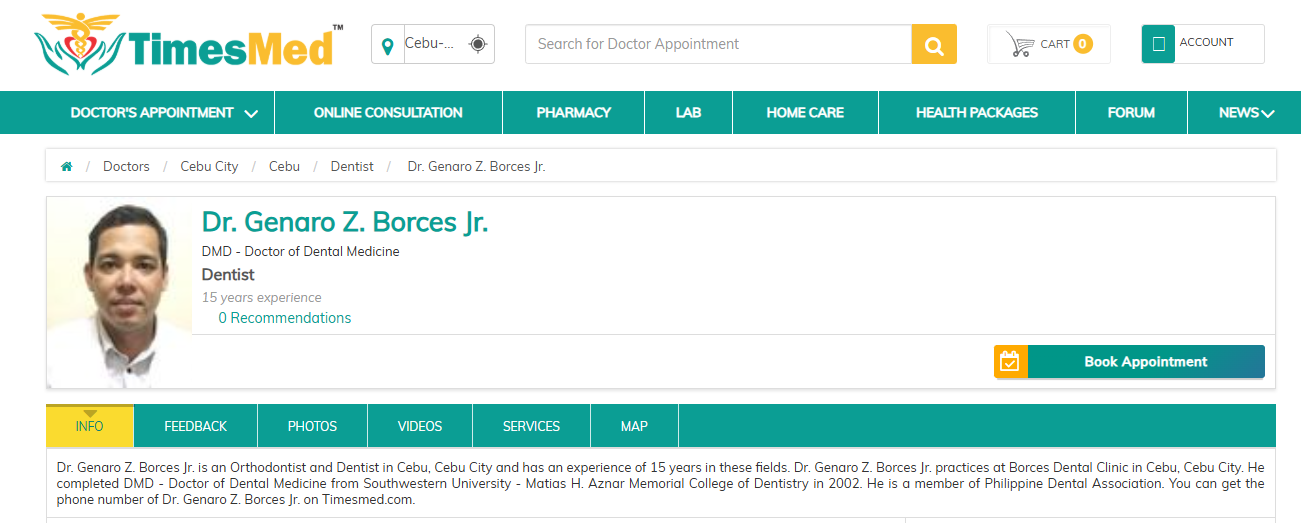Focus the Search for Doctor Appointment field
Viewport: 1301px width, 523px height.
(x=718, y=44)
